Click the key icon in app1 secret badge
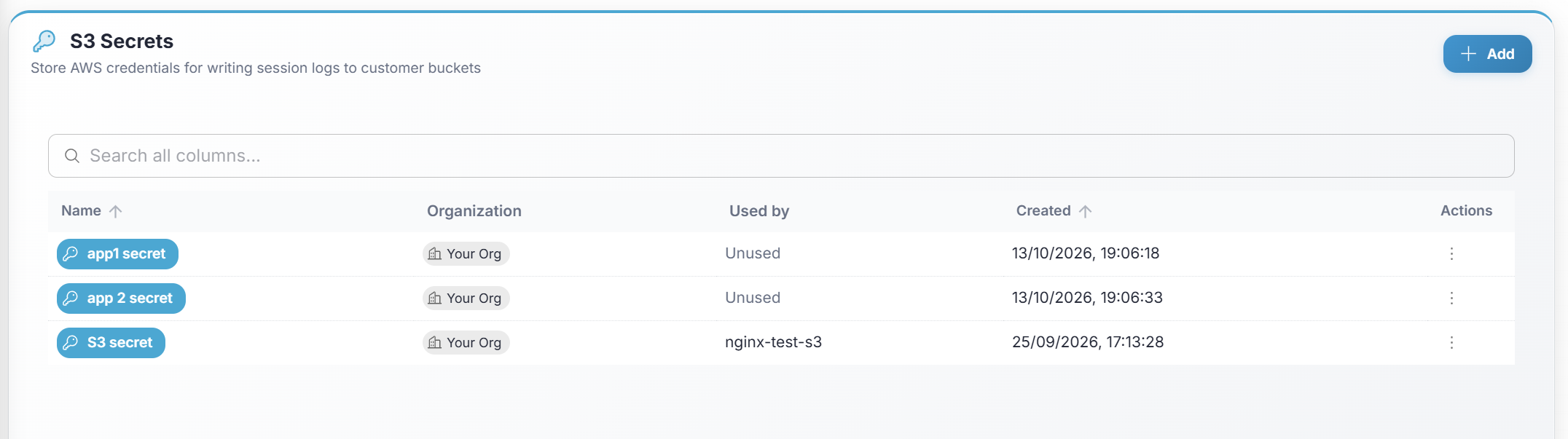1568x439 pixels. (x=71, y=253)
